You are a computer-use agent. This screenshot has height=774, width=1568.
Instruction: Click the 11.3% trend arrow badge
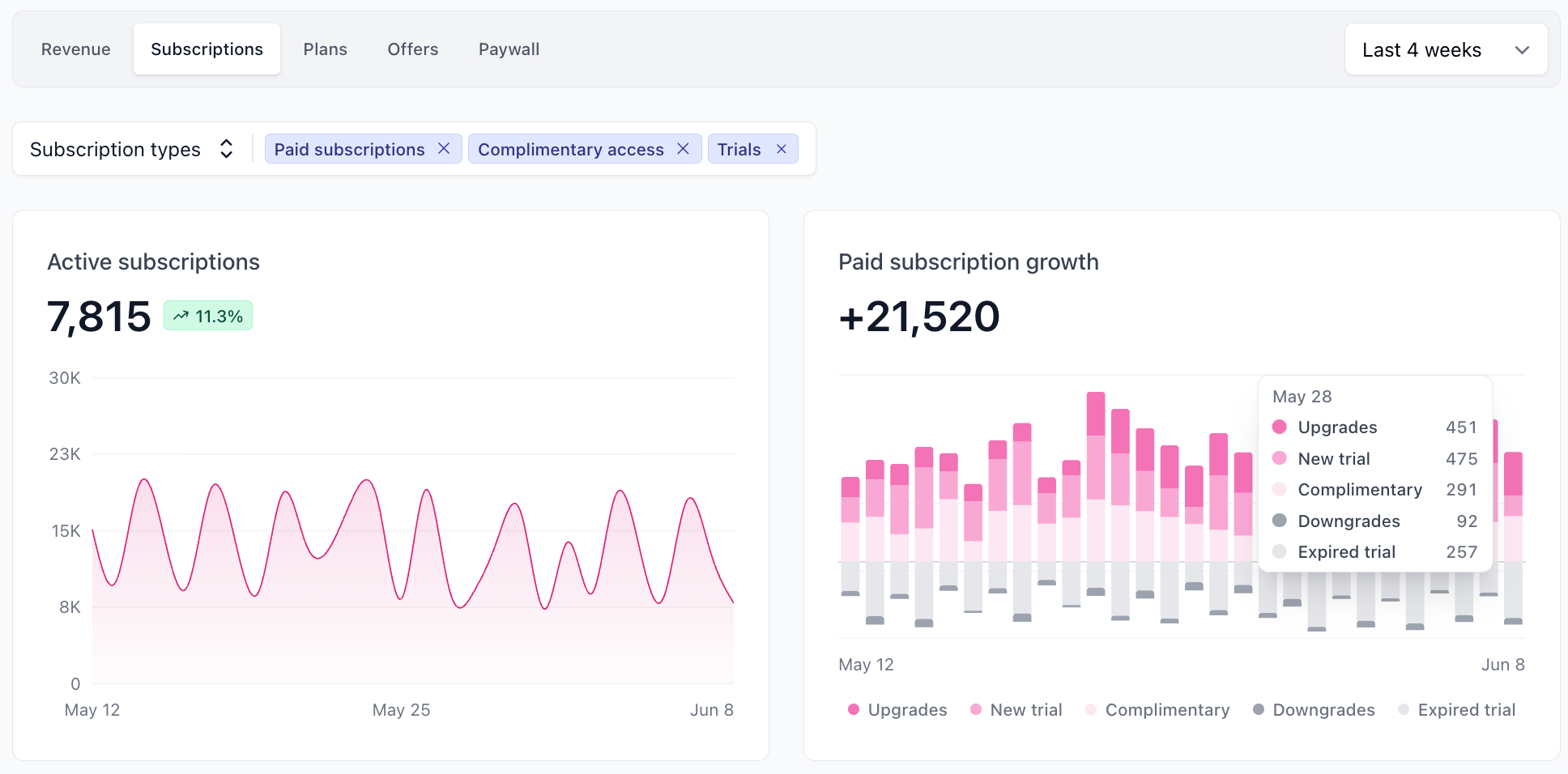(x=208, y=316)
